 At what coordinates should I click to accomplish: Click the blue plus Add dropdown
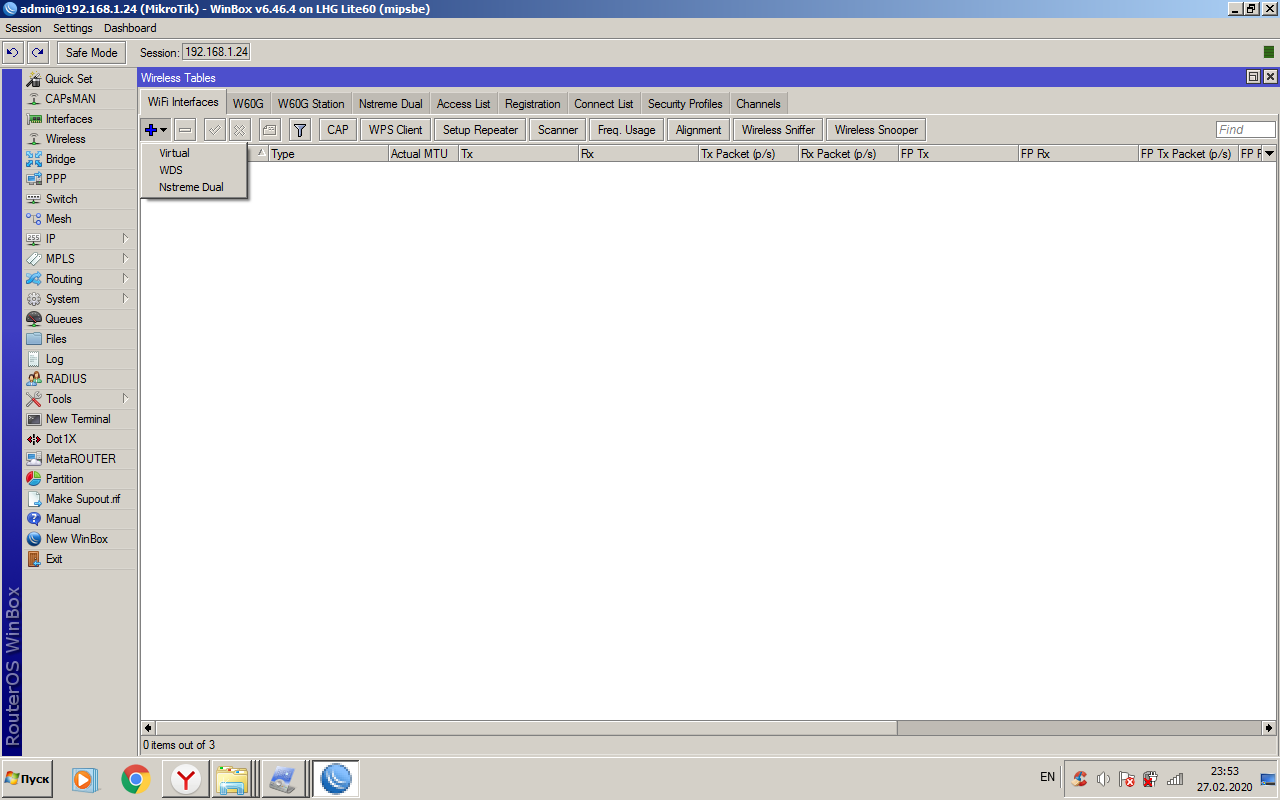pos(156,130)
